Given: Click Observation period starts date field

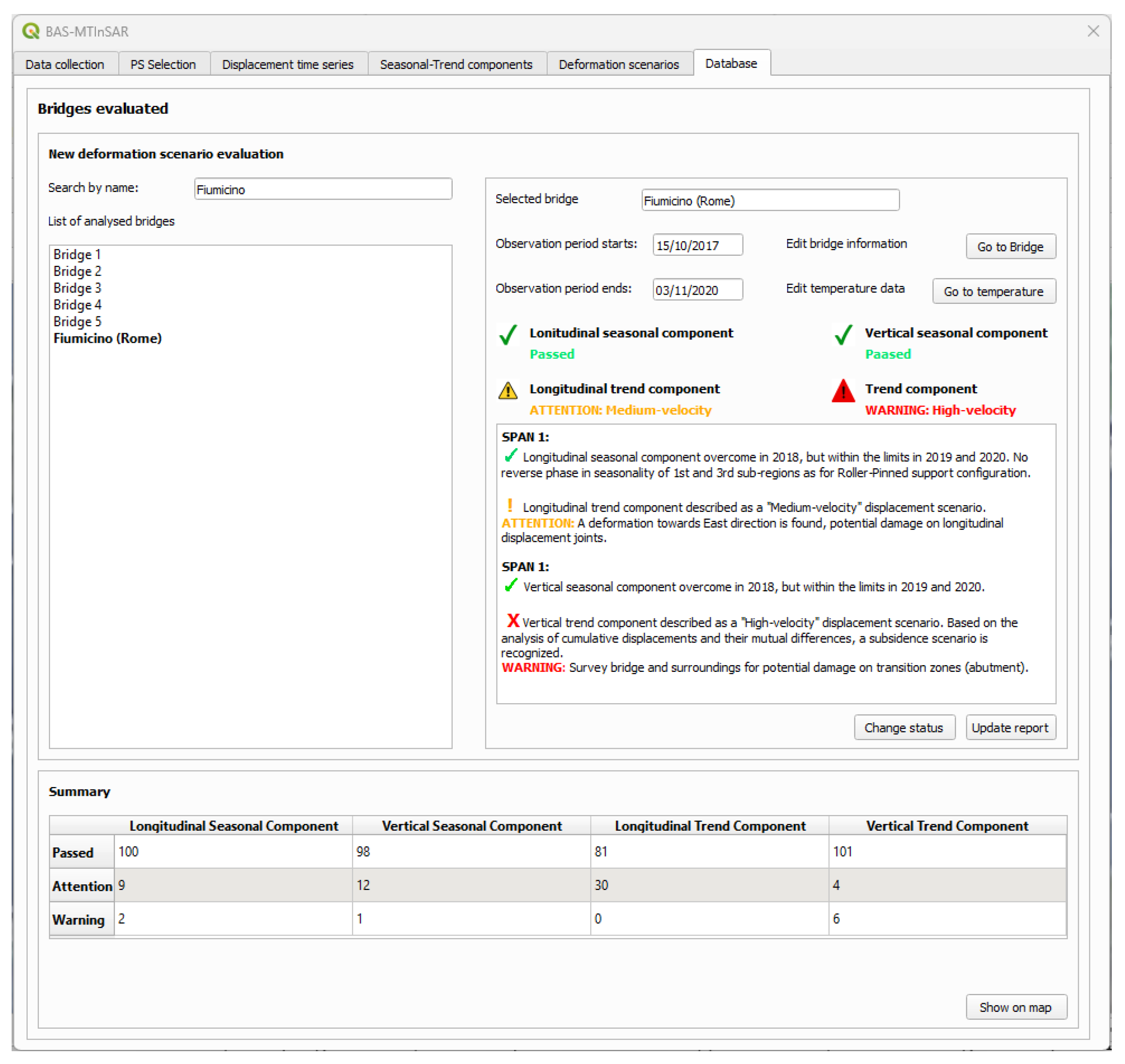Looking at the screenshot, I should tap(697, 245).
